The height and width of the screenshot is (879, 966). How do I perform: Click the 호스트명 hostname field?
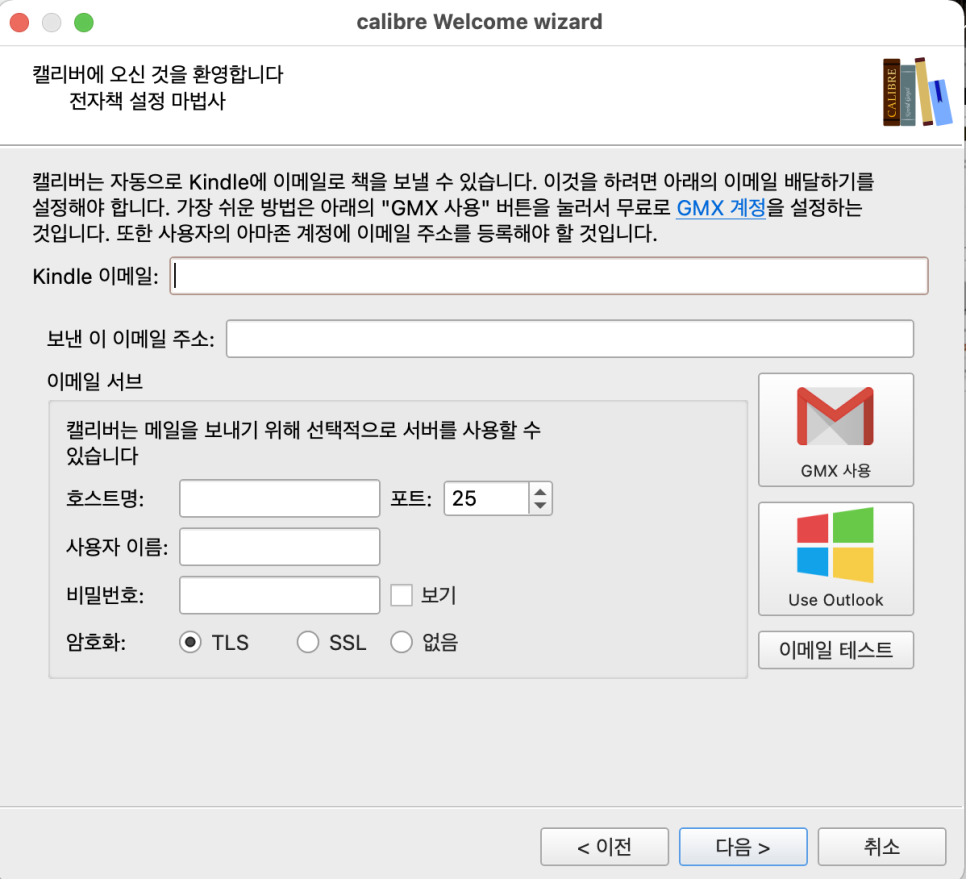(x=280, y=498)
